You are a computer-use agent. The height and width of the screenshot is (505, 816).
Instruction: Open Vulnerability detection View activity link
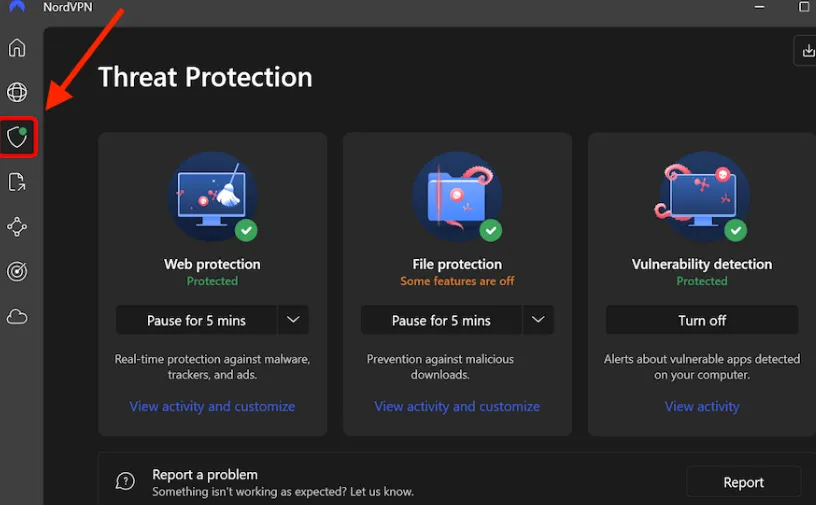point(702,406)
